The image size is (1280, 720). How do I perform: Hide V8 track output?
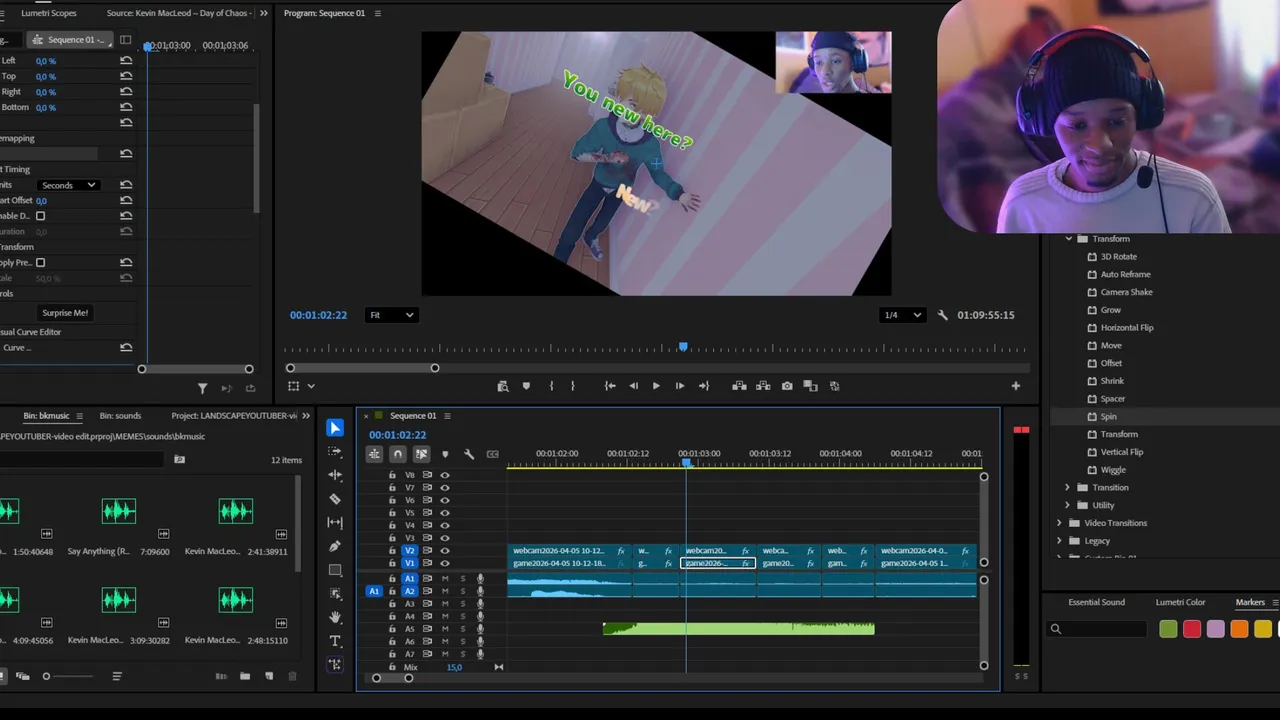point(445,475)
